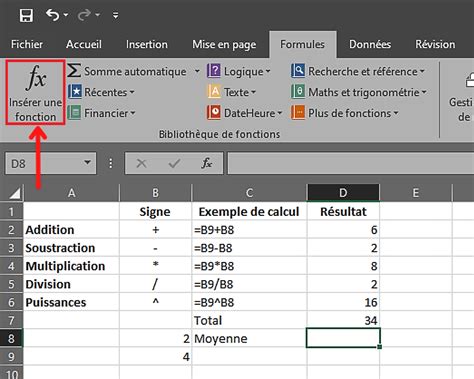The width and height of the screenshot is (474, 379).
Task: Click the Moyenne label cell
Action: pyautogui.click(x=249, y=338)
